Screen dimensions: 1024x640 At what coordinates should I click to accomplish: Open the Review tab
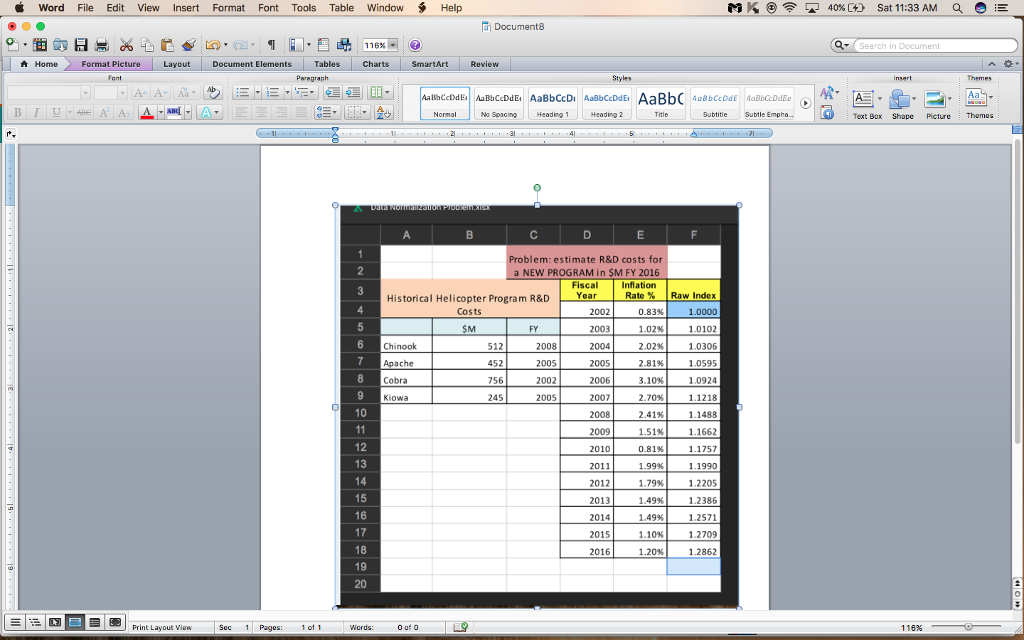pos(485,64)
